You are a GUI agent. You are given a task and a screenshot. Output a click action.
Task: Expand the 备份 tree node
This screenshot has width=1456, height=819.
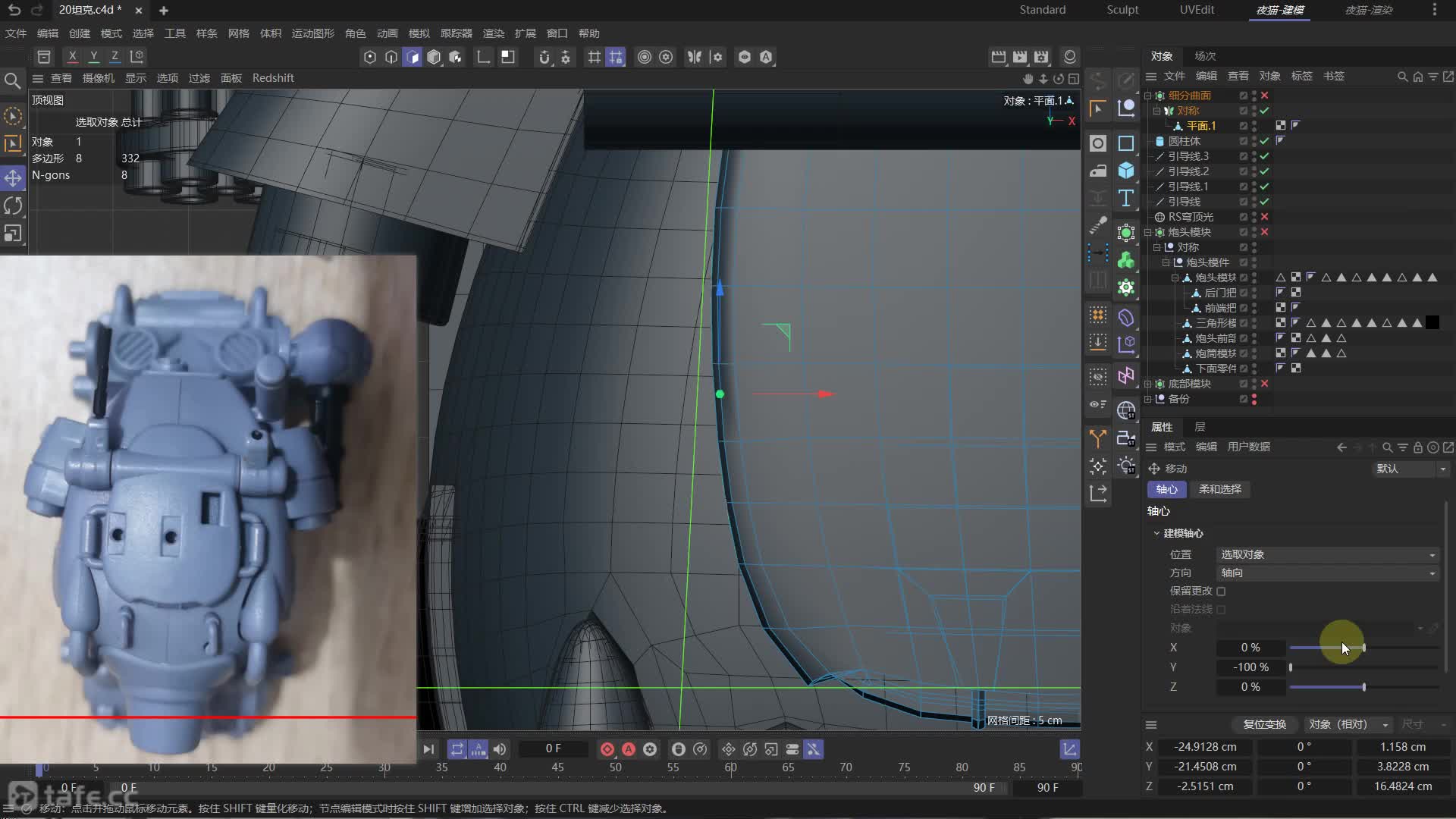click(x=1148, y=399)
